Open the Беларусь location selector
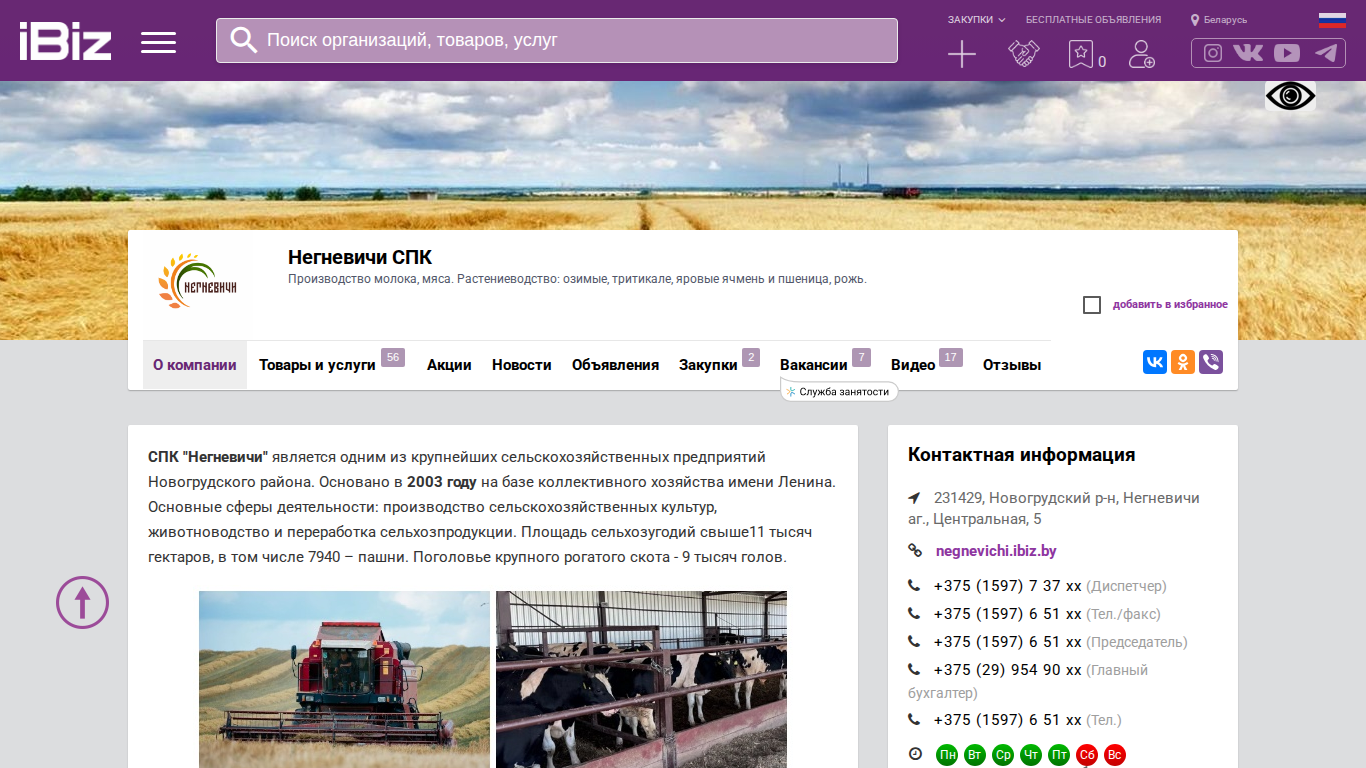This screenshot has height=768, width=1366. 1219,20
